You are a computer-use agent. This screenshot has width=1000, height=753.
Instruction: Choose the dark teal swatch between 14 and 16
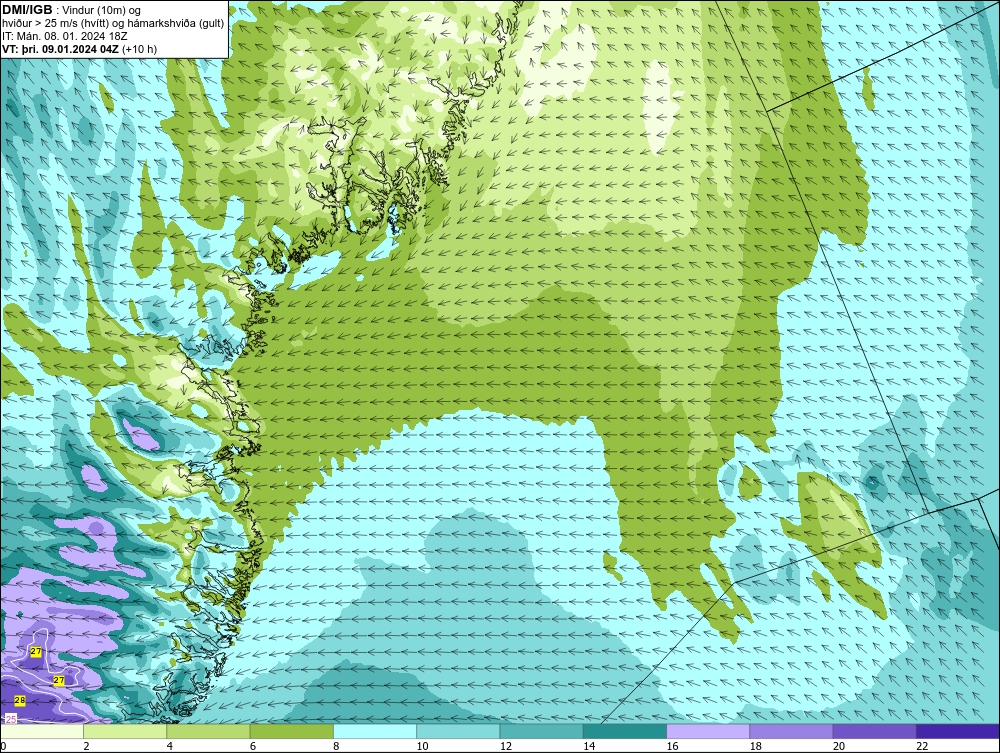click(624, 731)
